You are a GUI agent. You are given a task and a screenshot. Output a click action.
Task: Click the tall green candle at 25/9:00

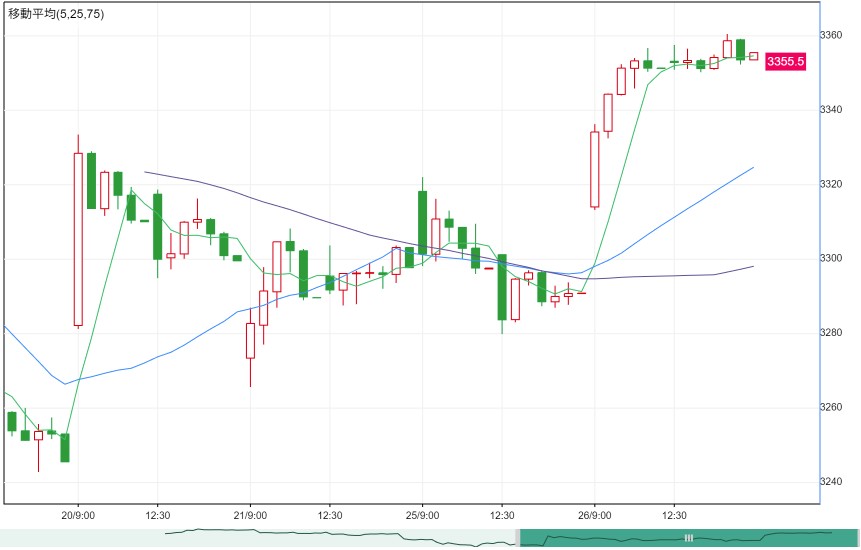point(422,222)
